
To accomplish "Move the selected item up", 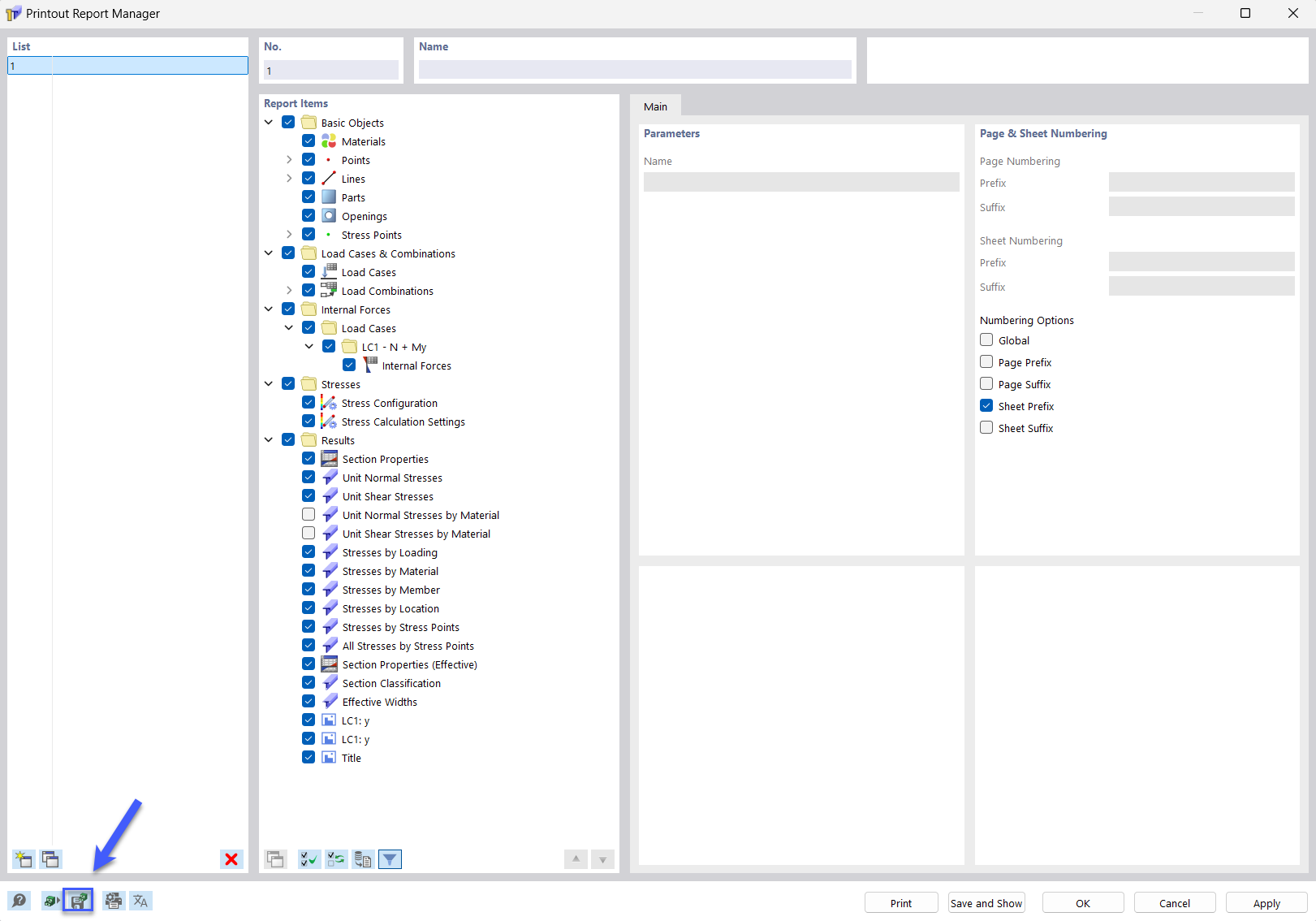I will [x=576, y=859].
